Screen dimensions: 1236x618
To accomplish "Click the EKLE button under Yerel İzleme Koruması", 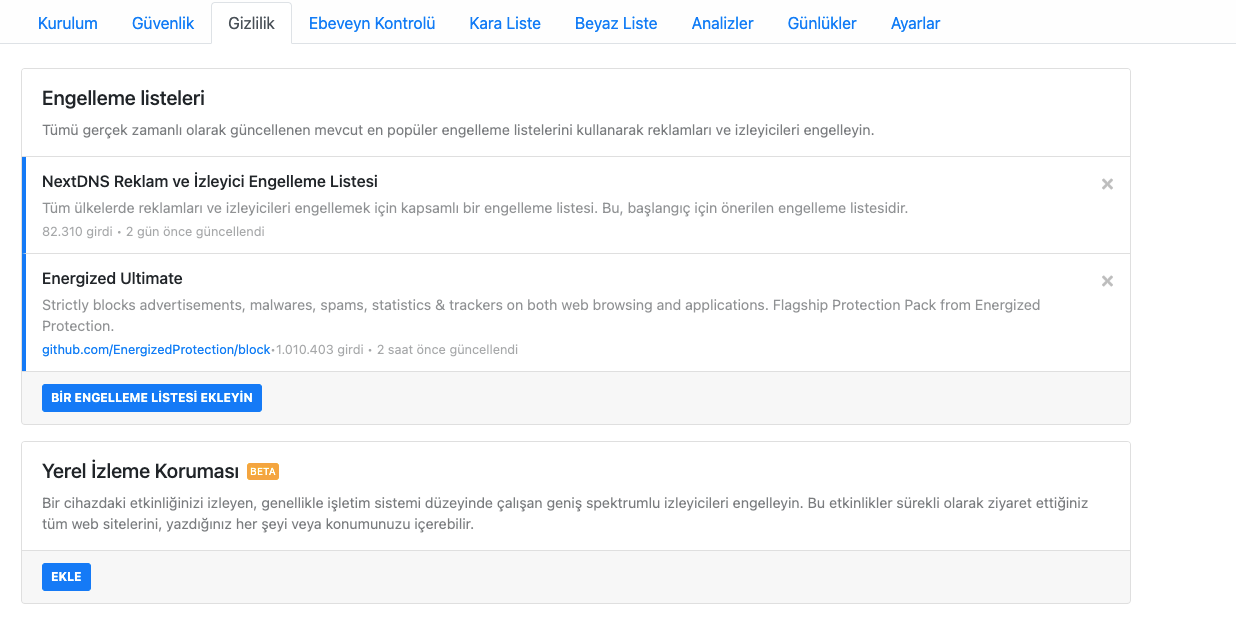I will 66,577.
